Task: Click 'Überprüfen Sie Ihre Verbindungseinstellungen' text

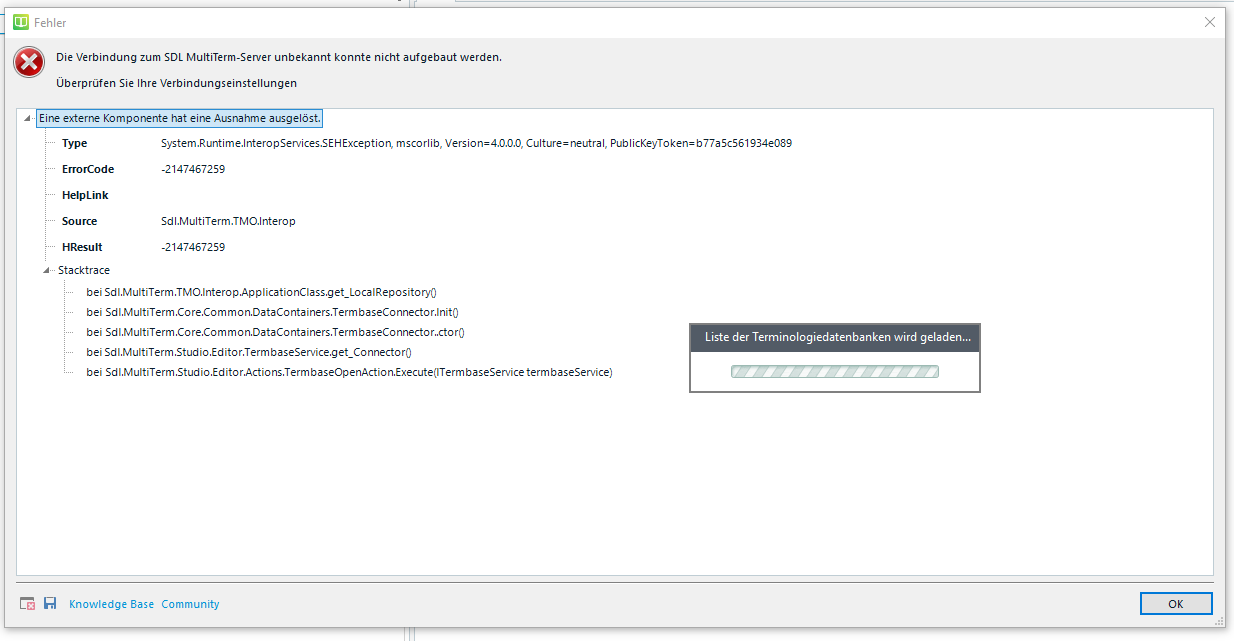Action: [x=177, y=83]
